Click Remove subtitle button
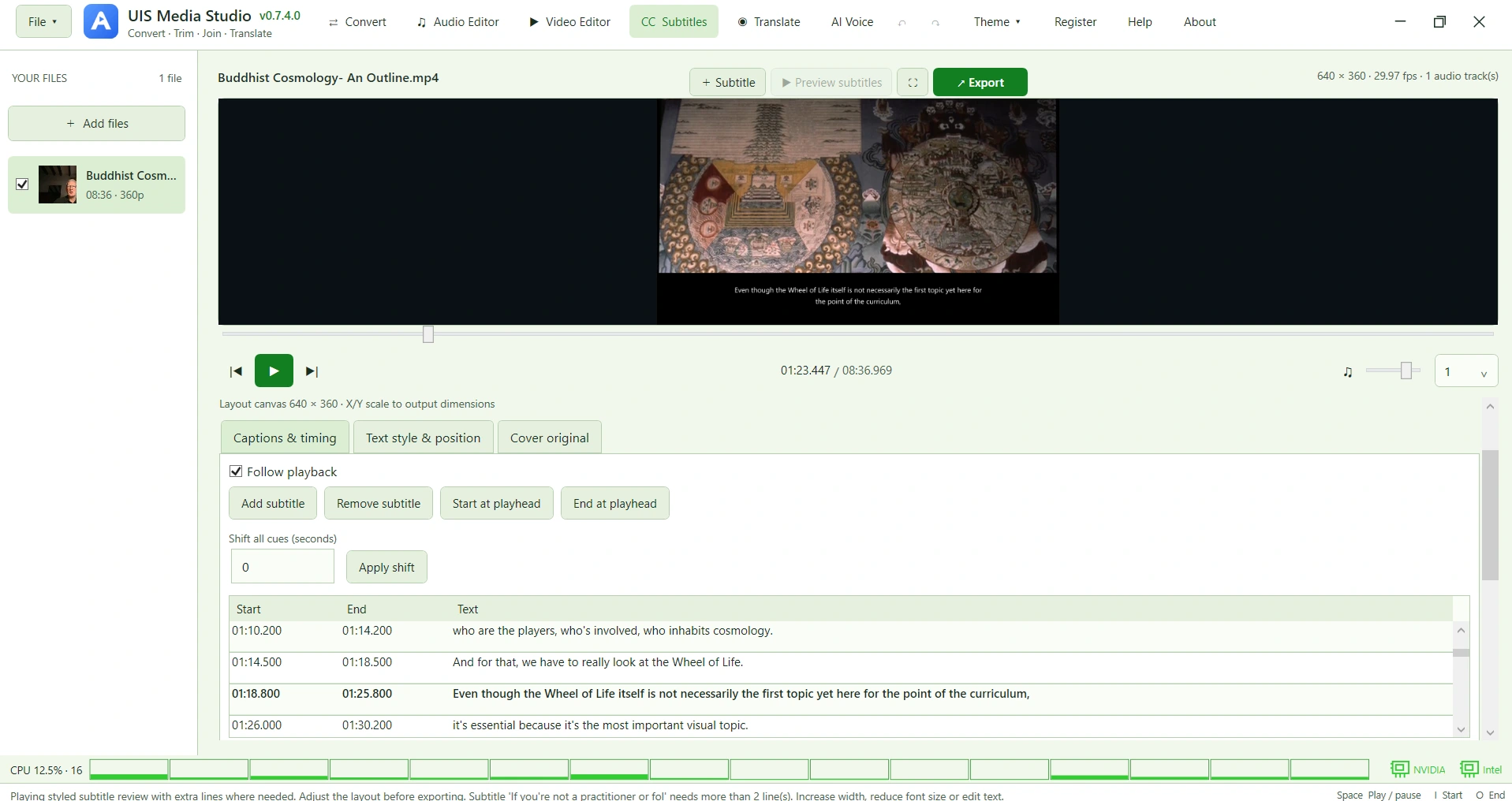The image size is (1512, 801). (379, 504)
